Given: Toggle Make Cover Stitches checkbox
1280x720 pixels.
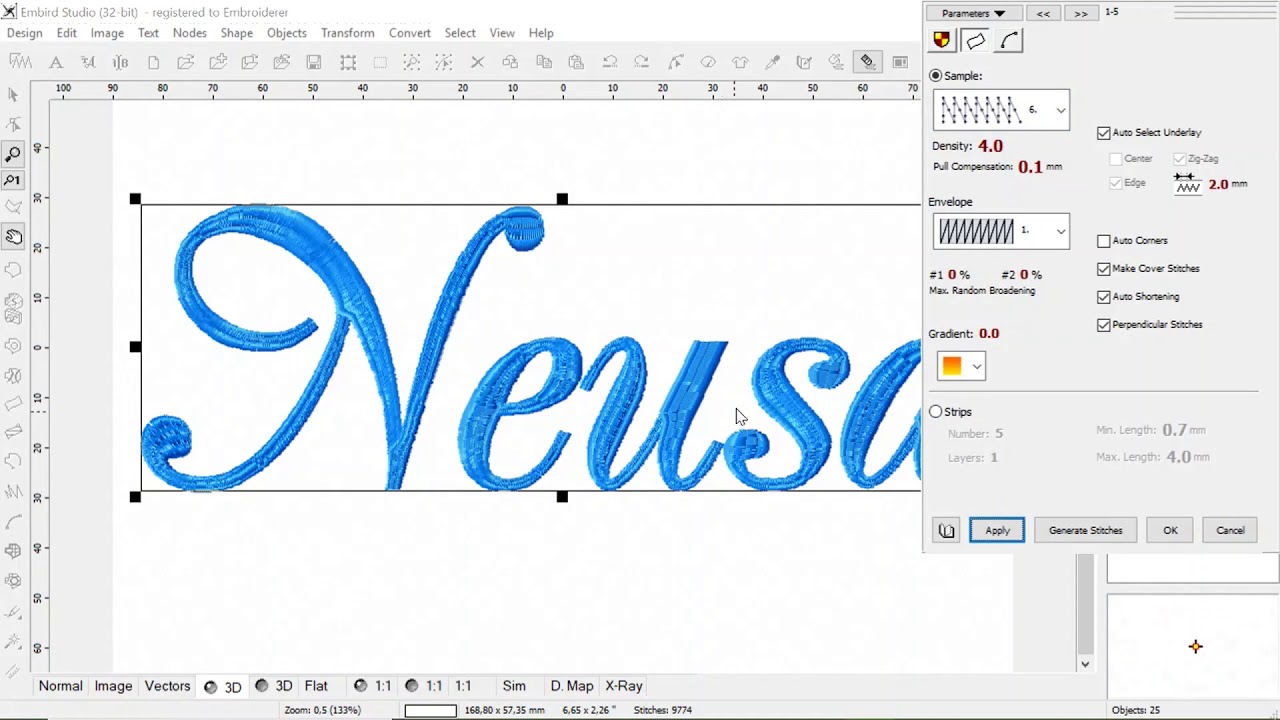Looking at the screenshot, I should pyautogui.click(x=1104, y=269).
